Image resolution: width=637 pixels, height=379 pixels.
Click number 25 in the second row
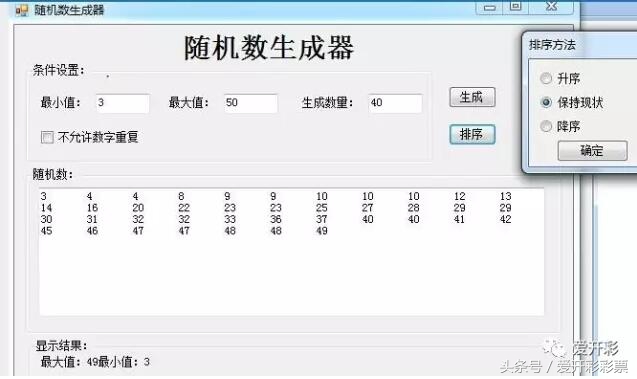(322, 208)
